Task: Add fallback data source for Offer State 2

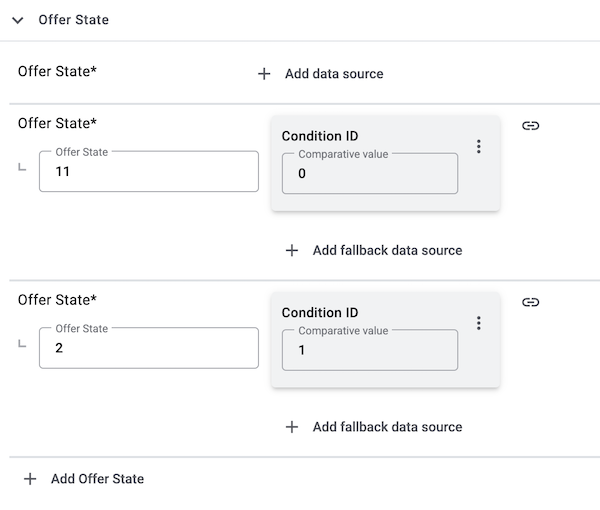Action: [x=387, y=427]
